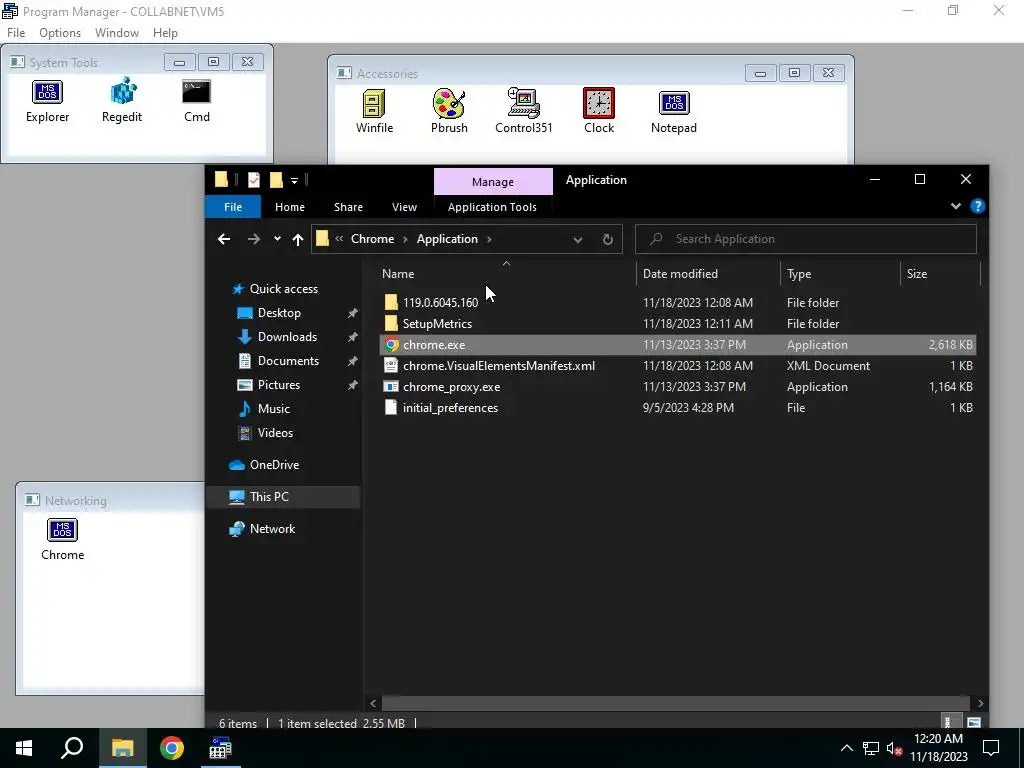Open Program Manager File menu
Image resolution: width=1024 pixels, height=768 pixels.
tap(16, 33)
